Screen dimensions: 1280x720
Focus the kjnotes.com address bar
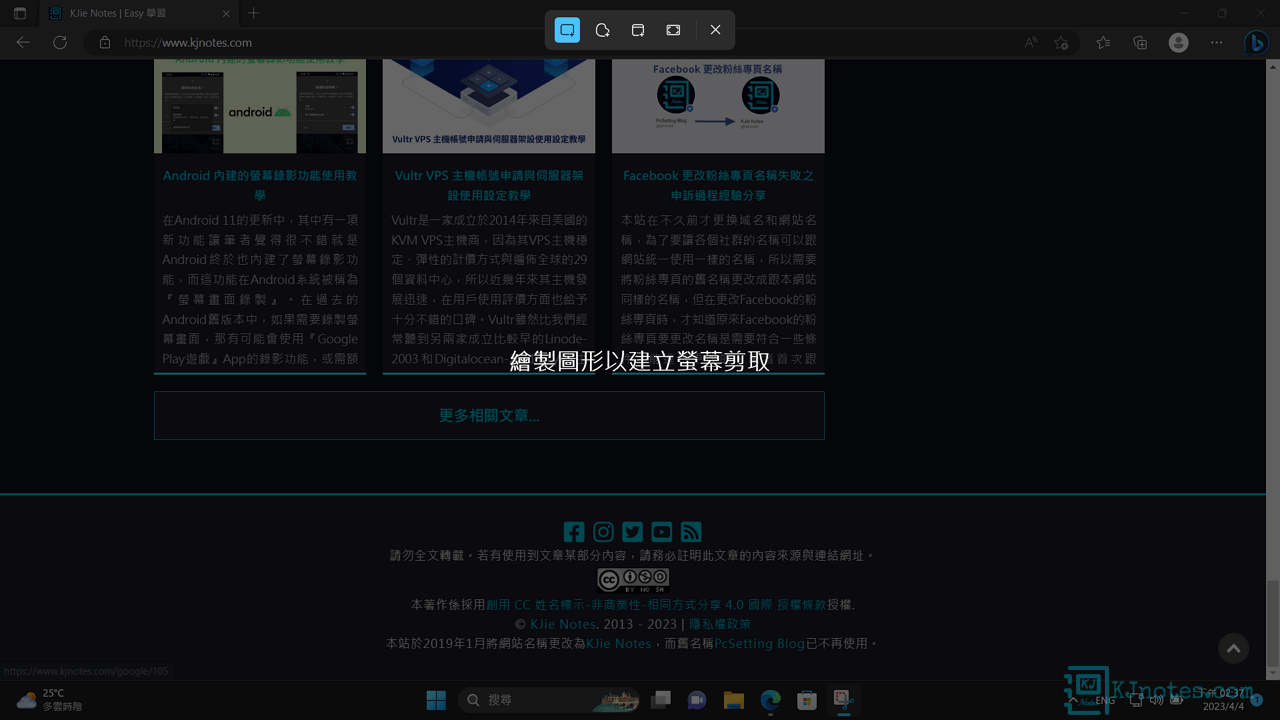point(560,43)
